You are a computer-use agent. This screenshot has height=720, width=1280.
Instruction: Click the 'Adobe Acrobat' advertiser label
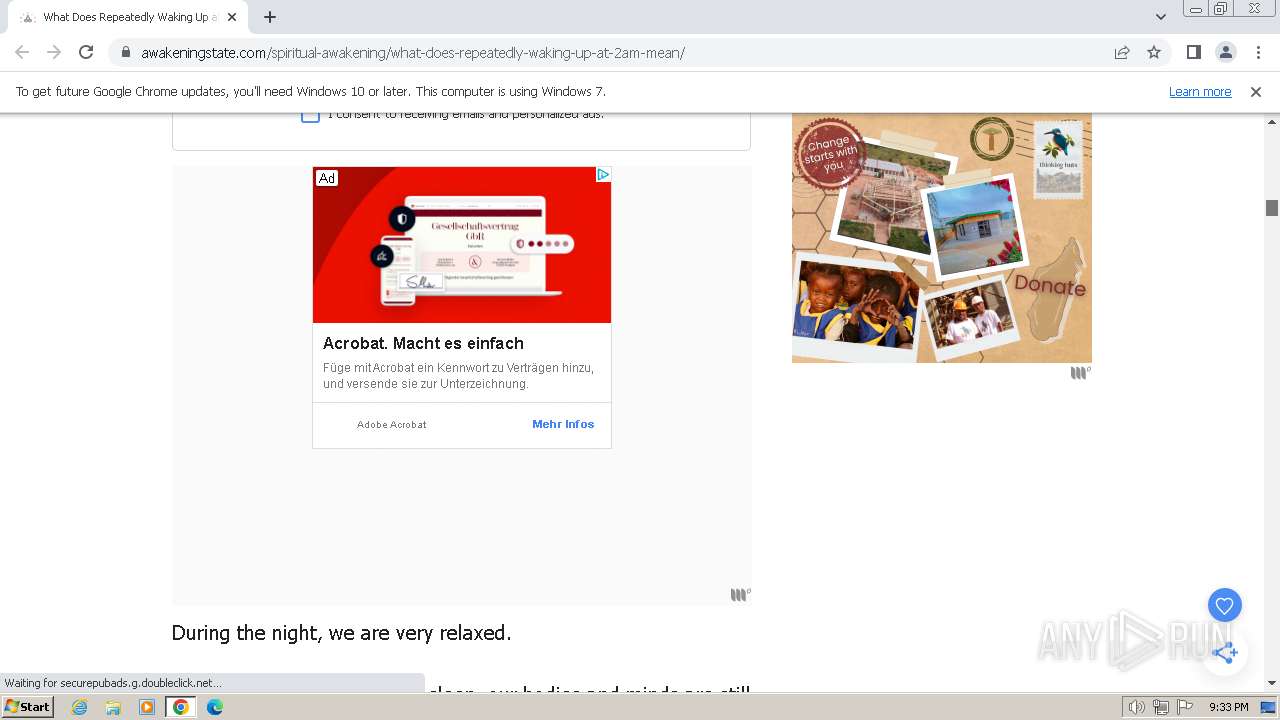coord(392,425)
